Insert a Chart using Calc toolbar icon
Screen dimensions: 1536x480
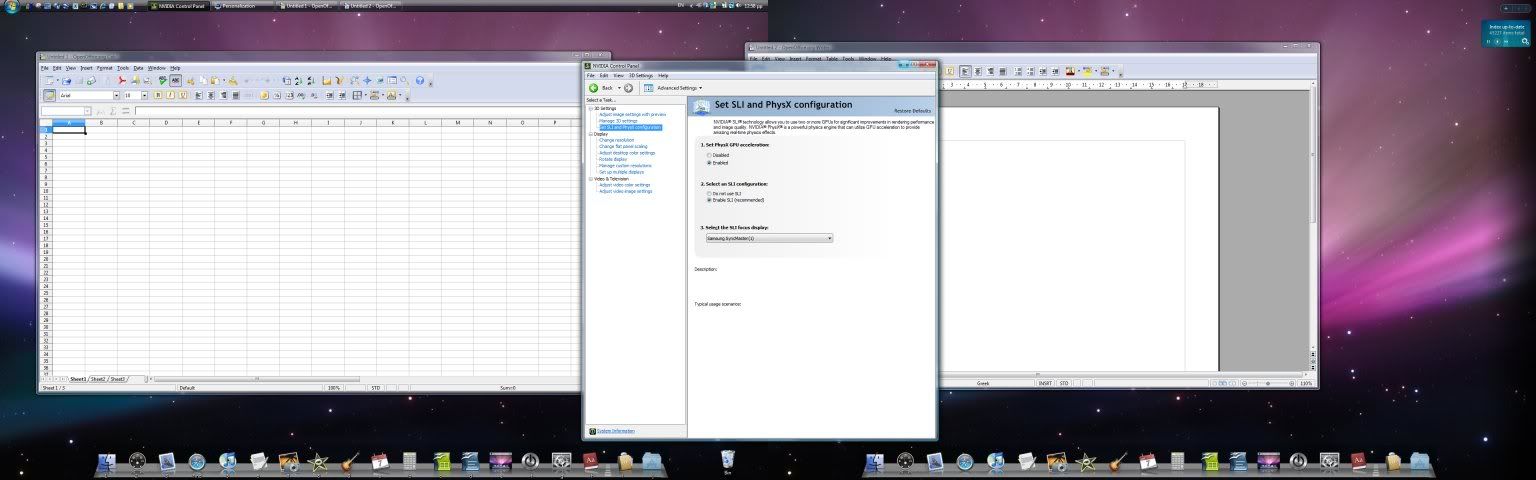click(326, 81)
